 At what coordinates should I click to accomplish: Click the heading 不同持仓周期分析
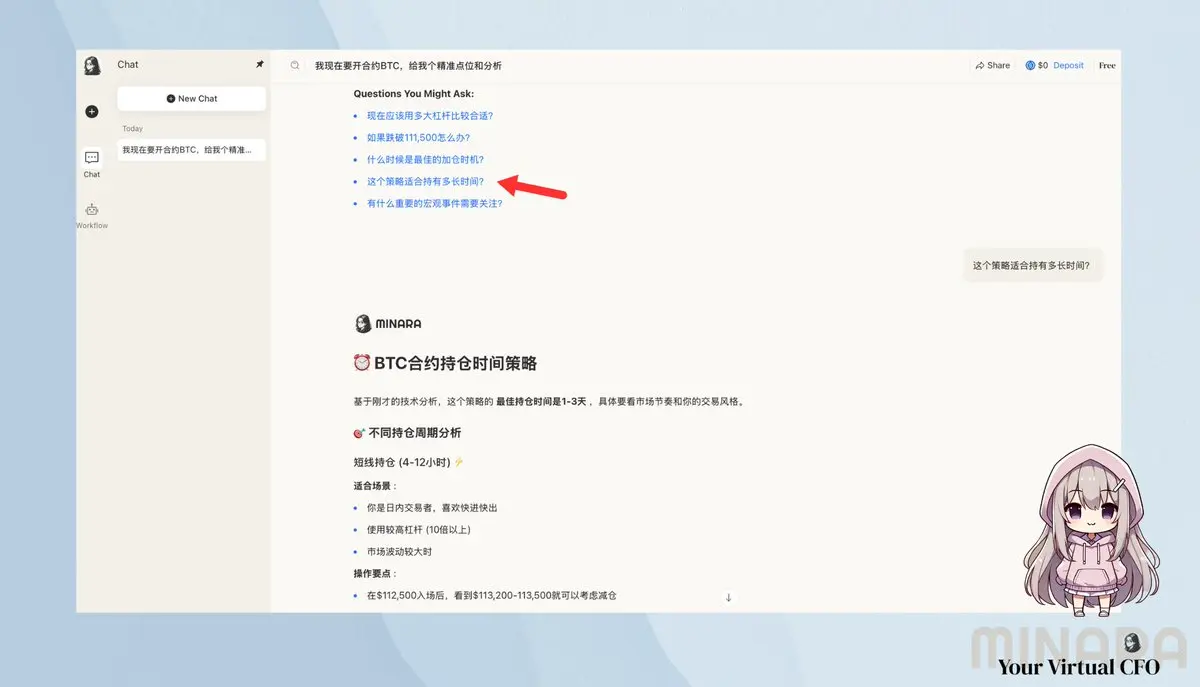click(x=407, y=434)
